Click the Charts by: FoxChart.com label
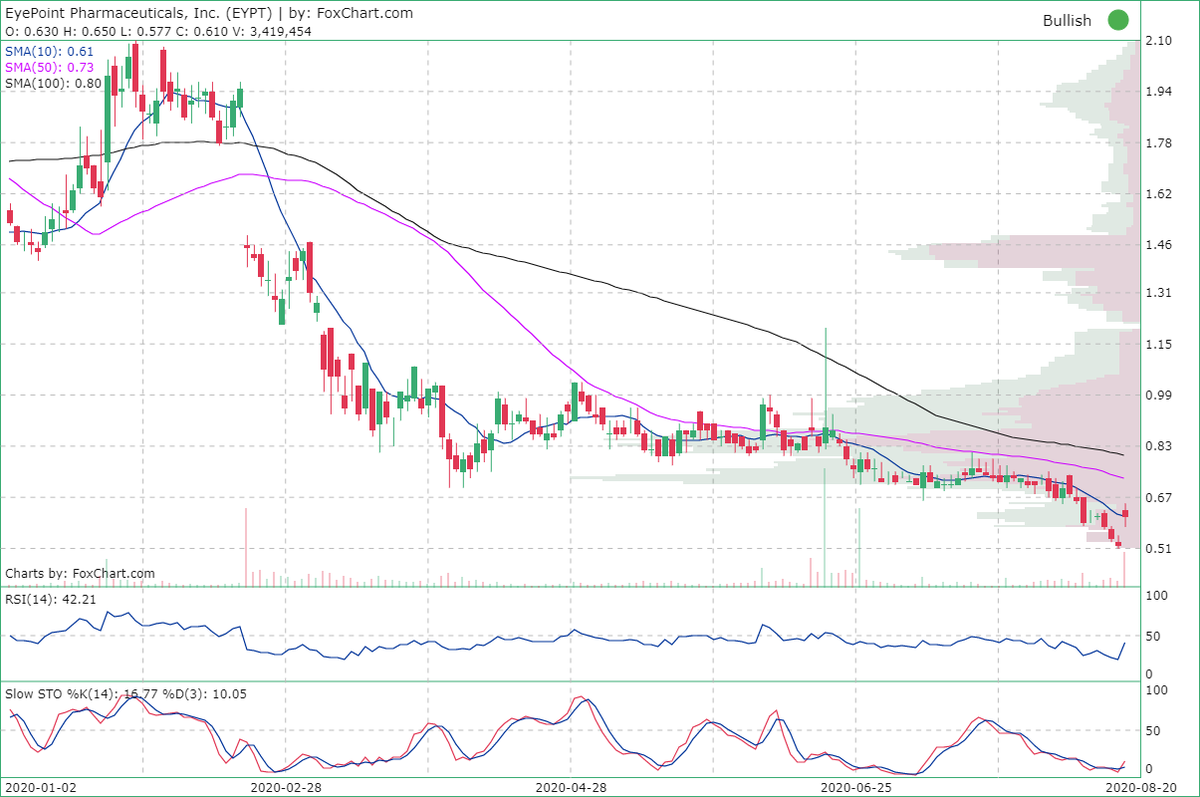Image resolution: width=1200 pixels, height=797 pixels. pos(80,574)
